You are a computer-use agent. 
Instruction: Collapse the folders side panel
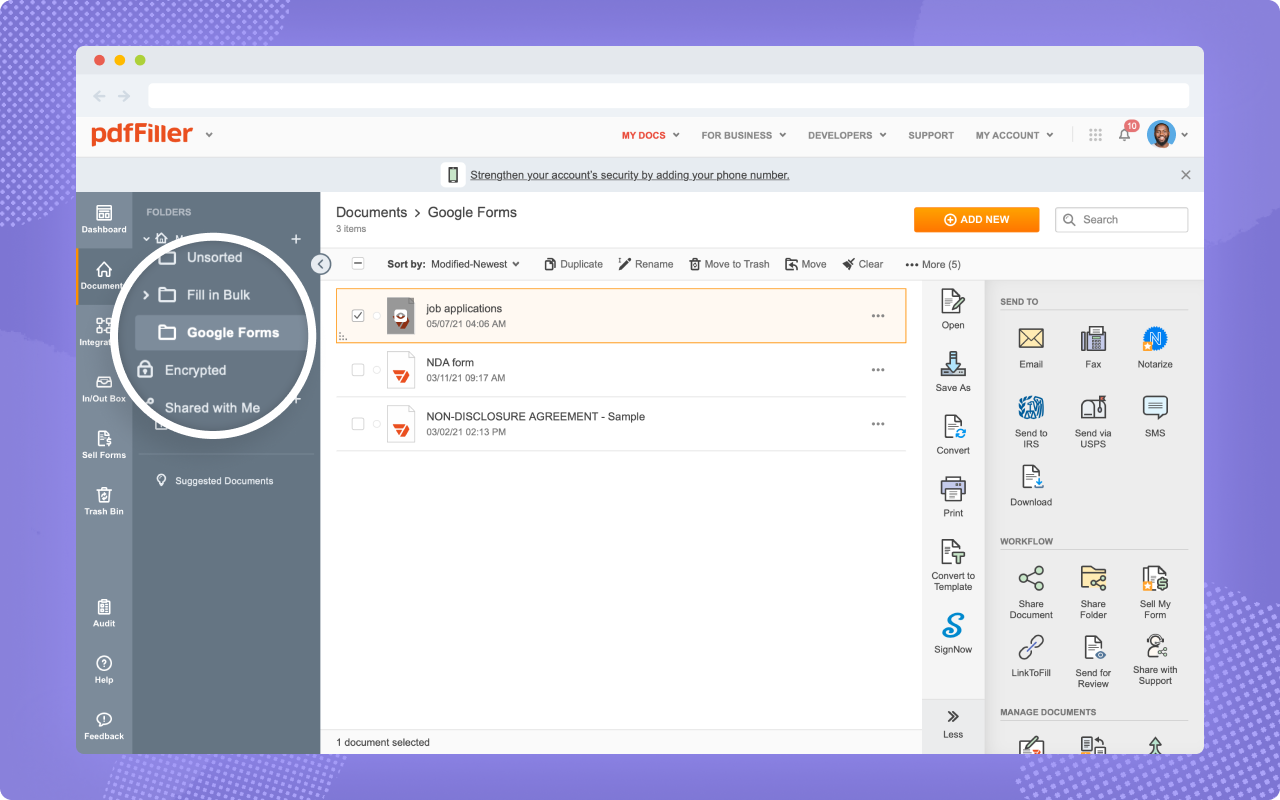(x=320, y=264)
